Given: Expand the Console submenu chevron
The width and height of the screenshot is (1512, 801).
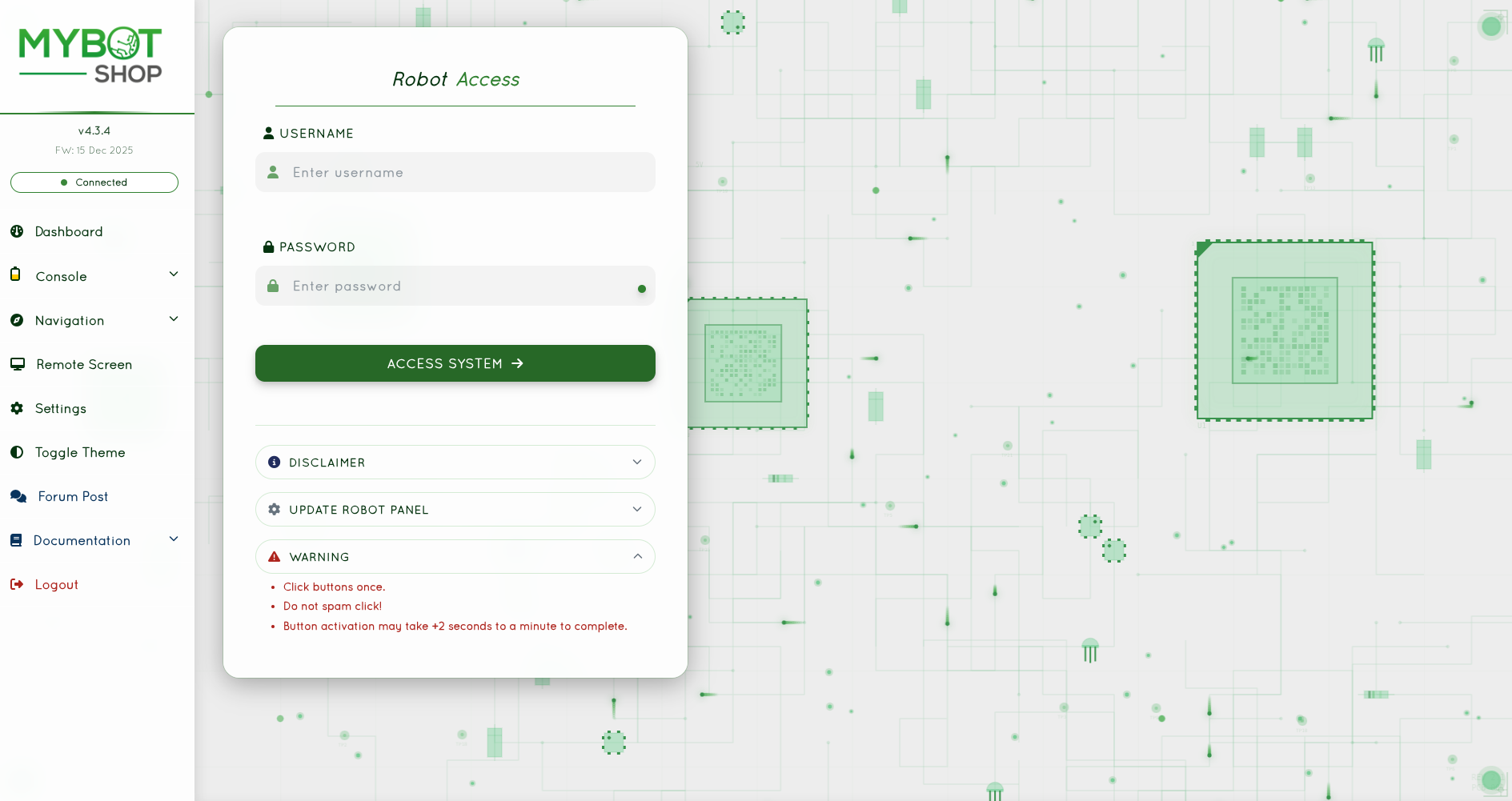Looking at the screenshot, I should (174, 274).
